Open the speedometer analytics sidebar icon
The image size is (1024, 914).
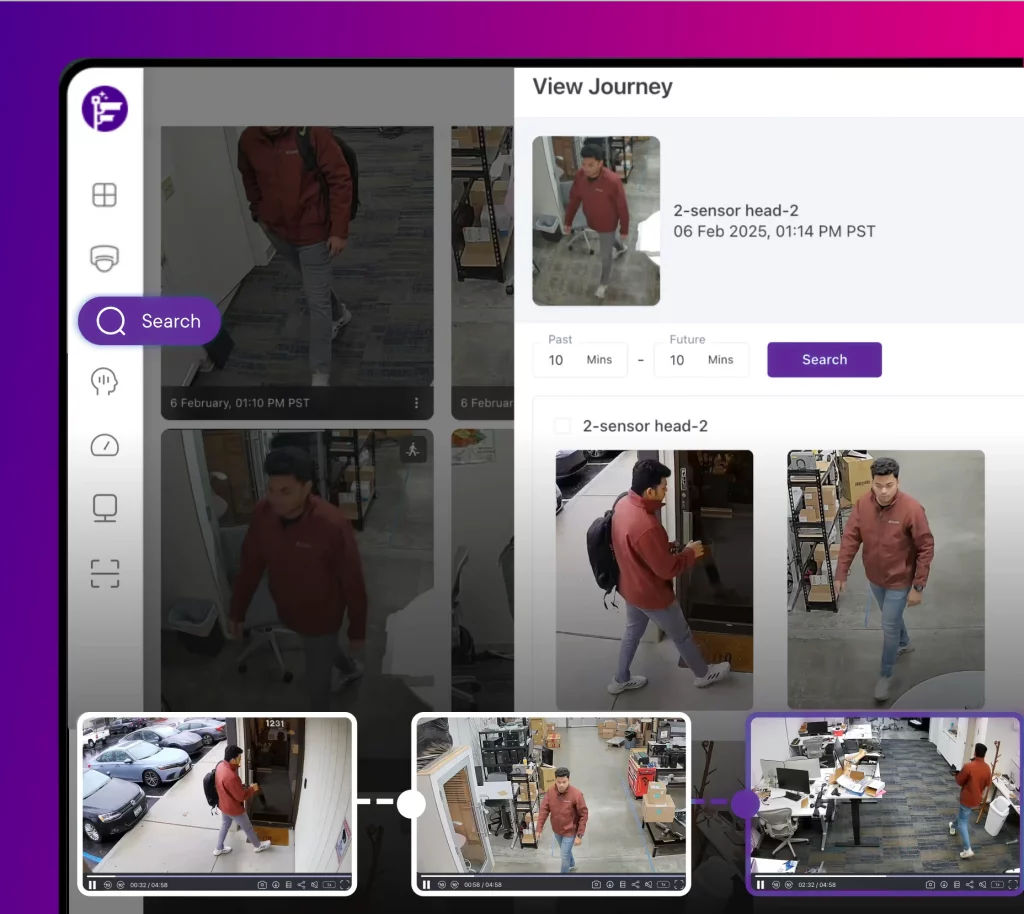(105, 445)
